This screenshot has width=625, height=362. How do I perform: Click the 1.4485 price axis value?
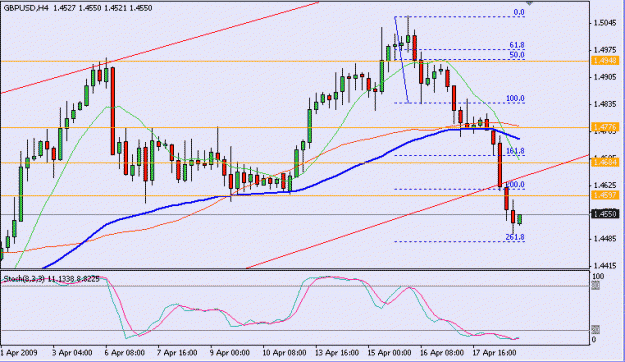tap(605, 238)
